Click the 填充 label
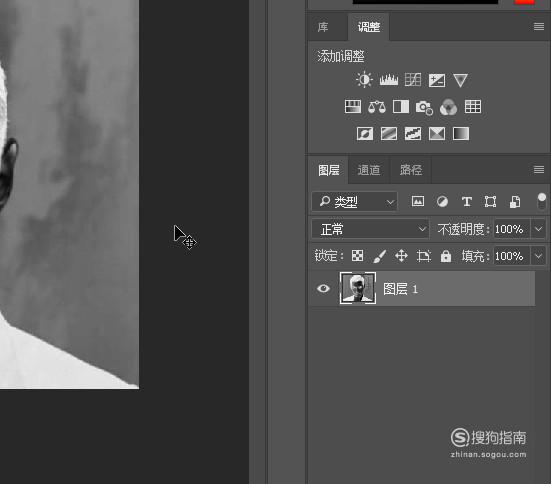Image resolution: width=551 pixels, height=484 pixels. coord(475,256)
